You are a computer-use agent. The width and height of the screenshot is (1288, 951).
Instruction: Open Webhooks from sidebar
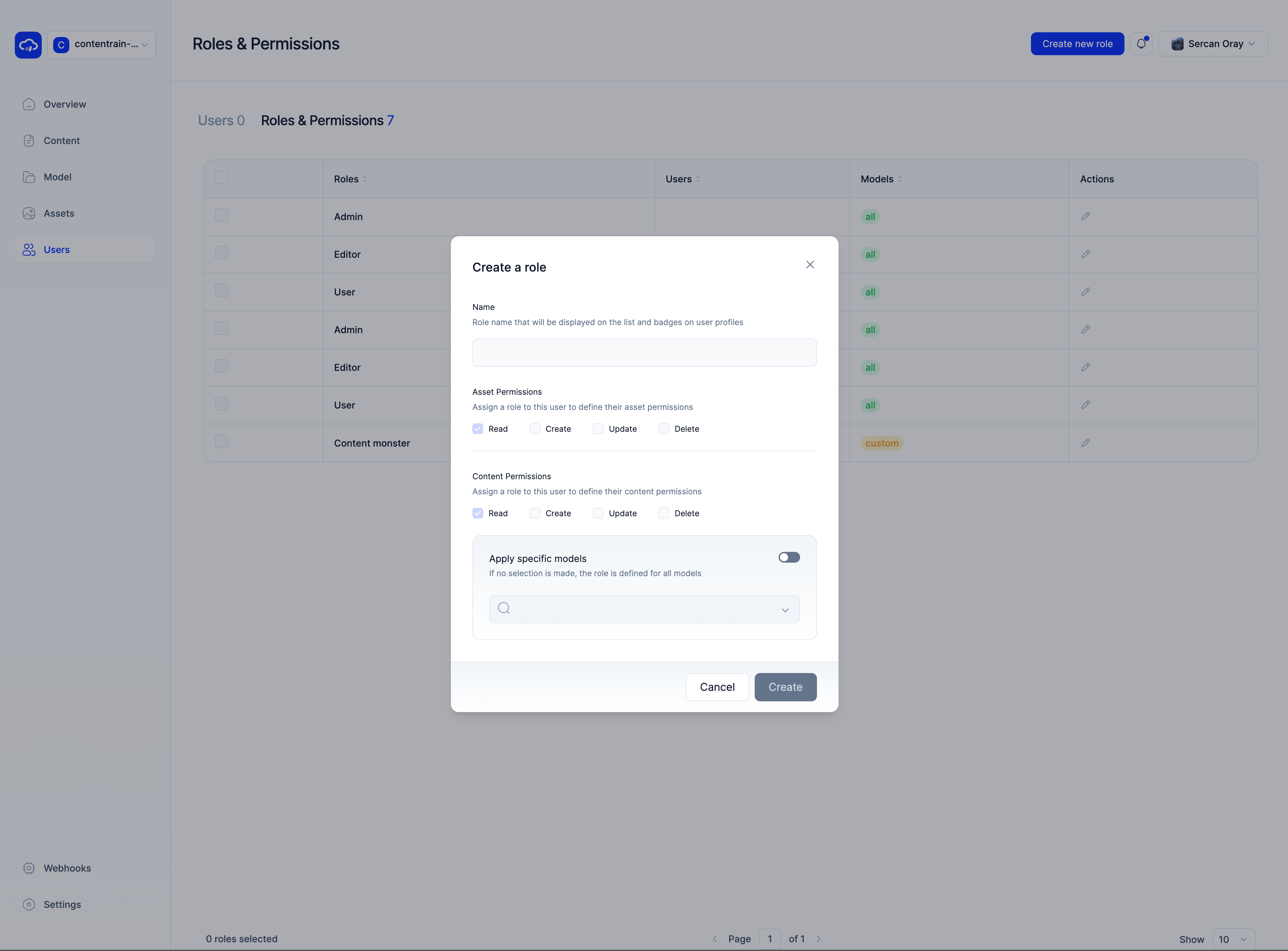click(x=67, y=868)
